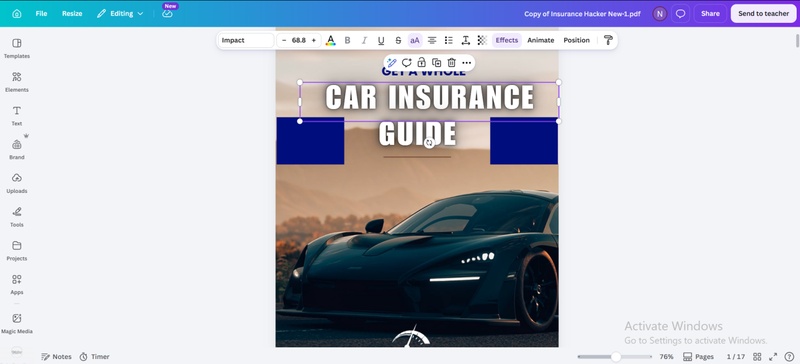This screenshot has height=364, width=800.
Task: Open the Elements panel
Action: pos(17,82)
